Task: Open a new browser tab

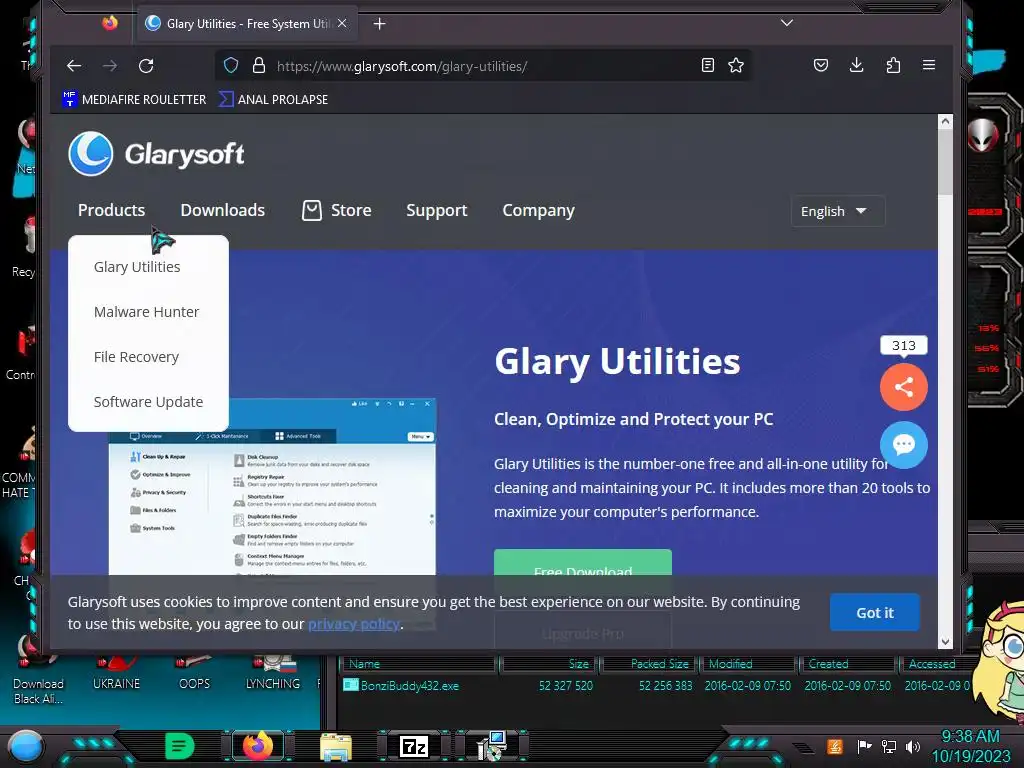Action: [x=379, y=24]
